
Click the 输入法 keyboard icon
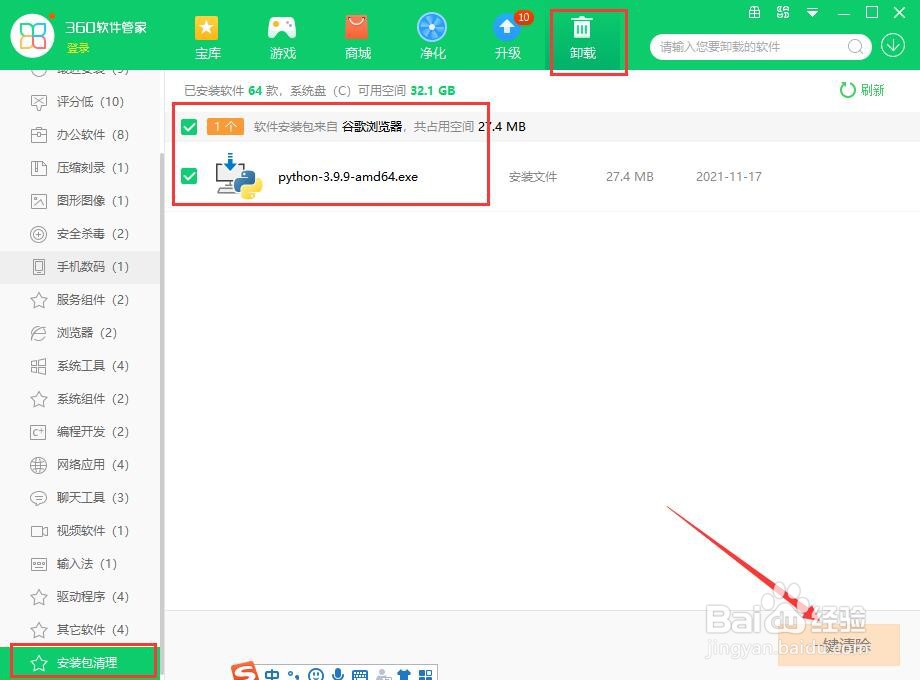pos(38,564)
